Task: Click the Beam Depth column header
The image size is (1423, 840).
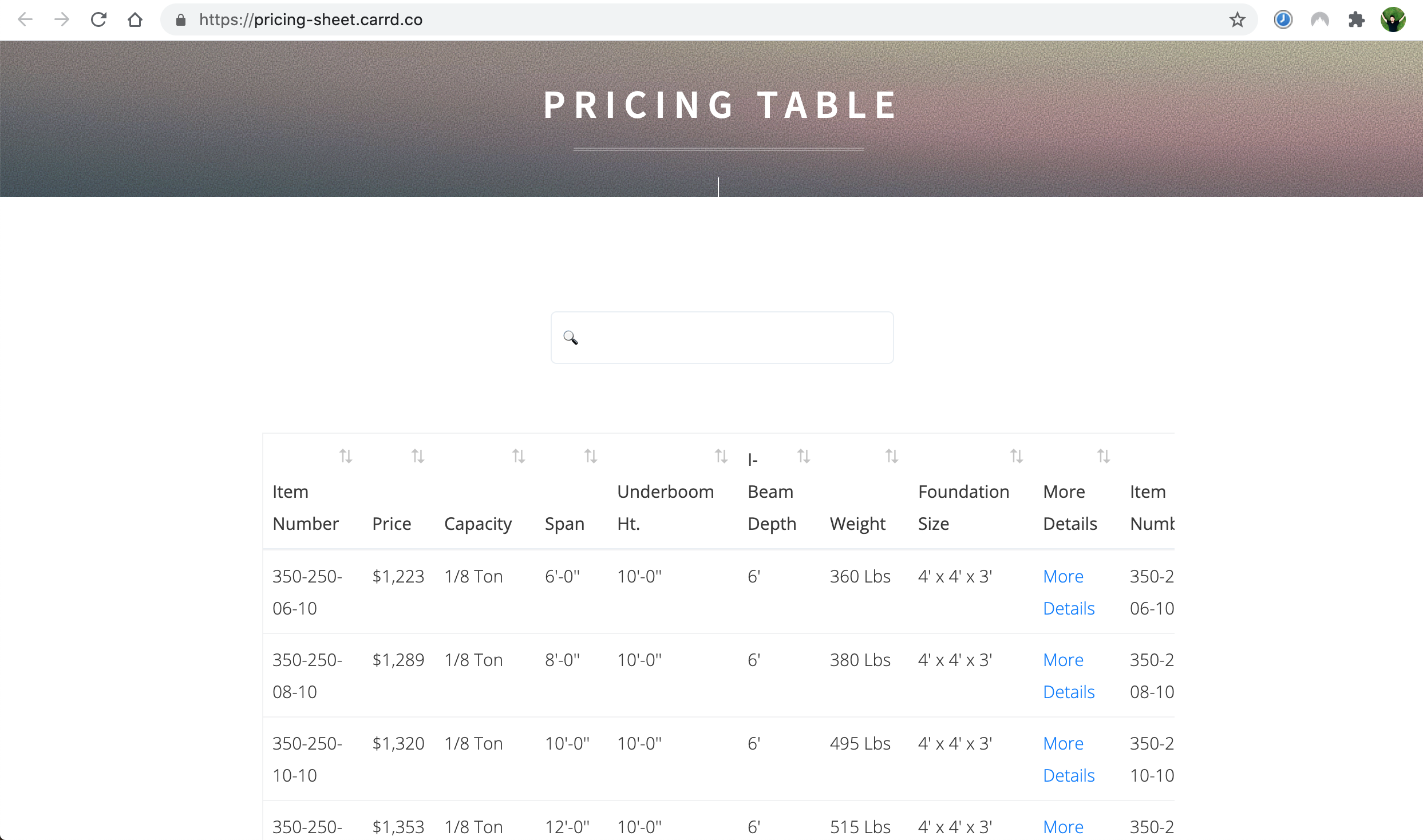Action: point(772,508)
